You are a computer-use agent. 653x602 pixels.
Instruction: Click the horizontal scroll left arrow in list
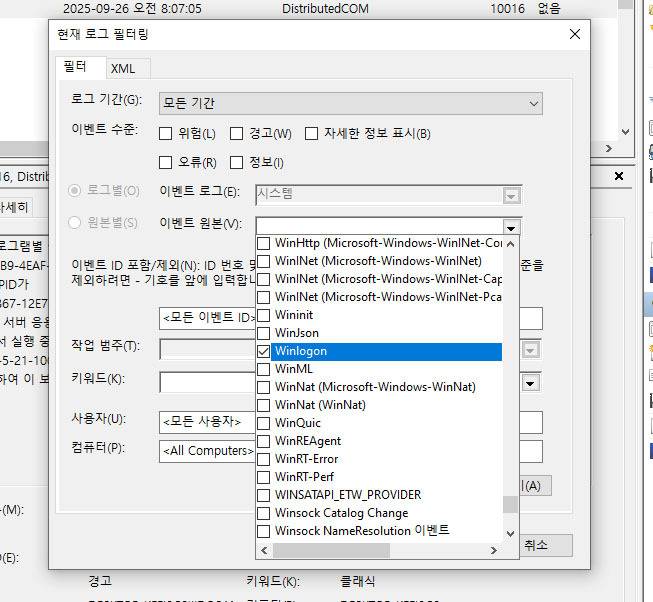tap(264, 550)
